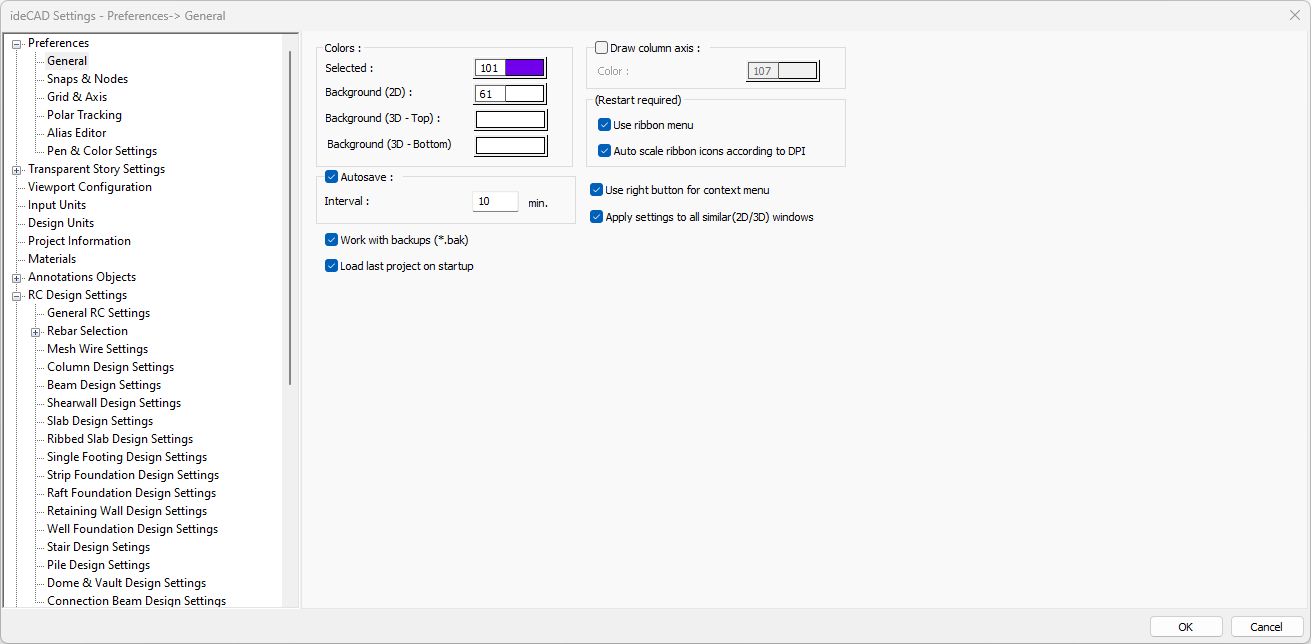Open Polar Tracking settings
The width and height of the screenshot is (1311, 644).
point(84,115)
